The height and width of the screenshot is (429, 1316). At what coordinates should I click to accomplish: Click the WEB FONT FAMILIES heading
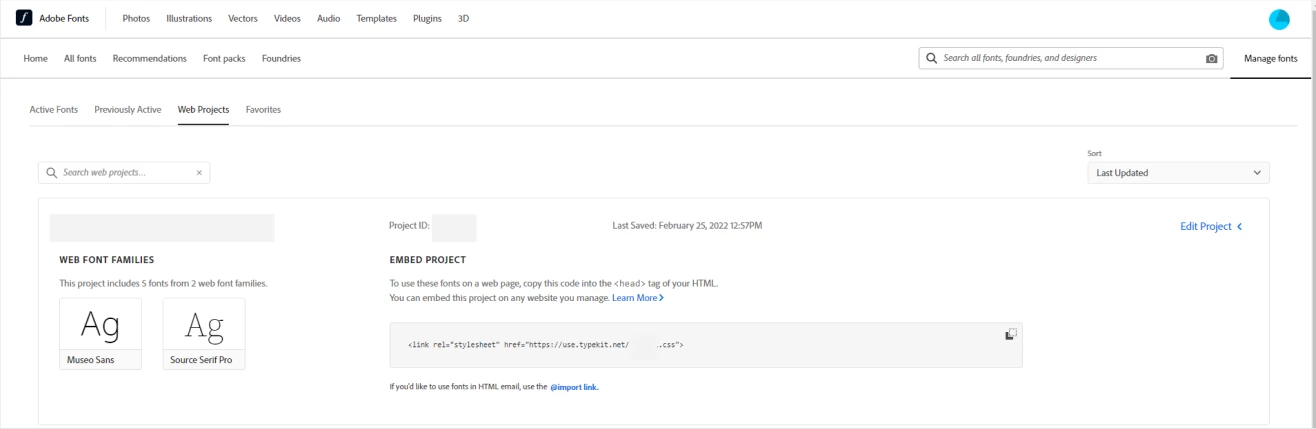[x=107, y=260]
